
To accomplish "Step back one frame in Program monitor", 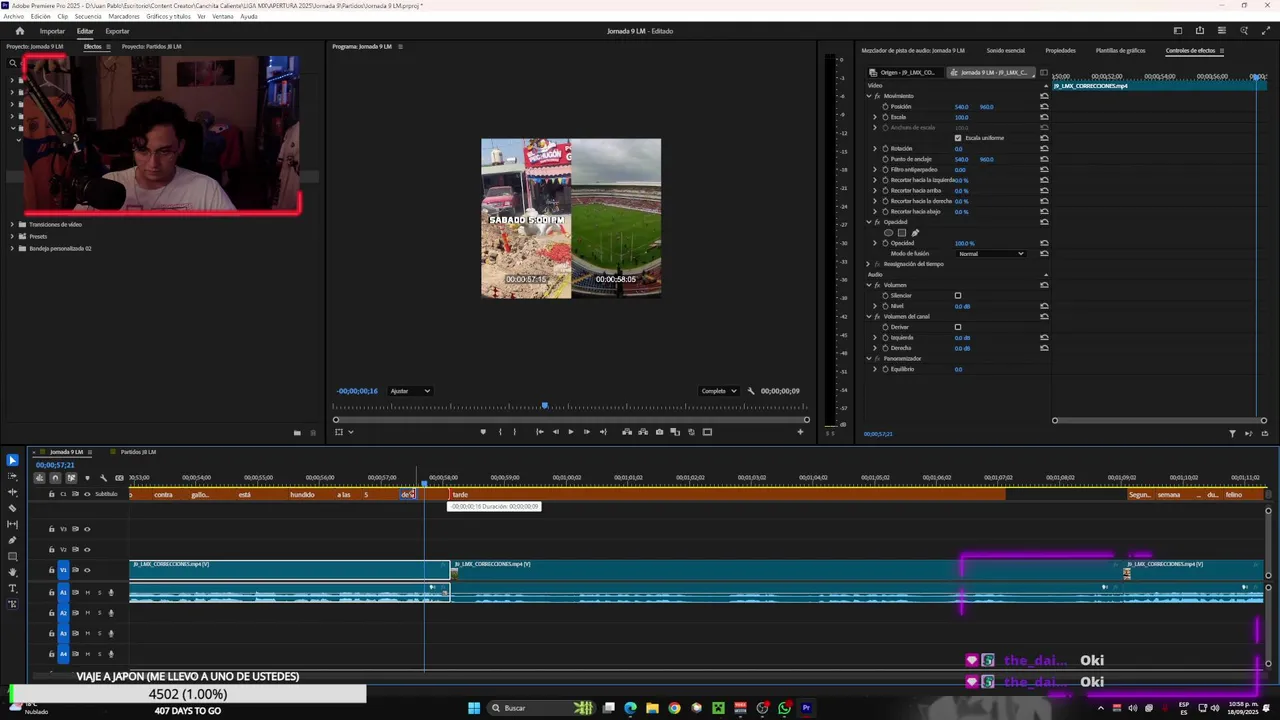I will coord(555,432).
